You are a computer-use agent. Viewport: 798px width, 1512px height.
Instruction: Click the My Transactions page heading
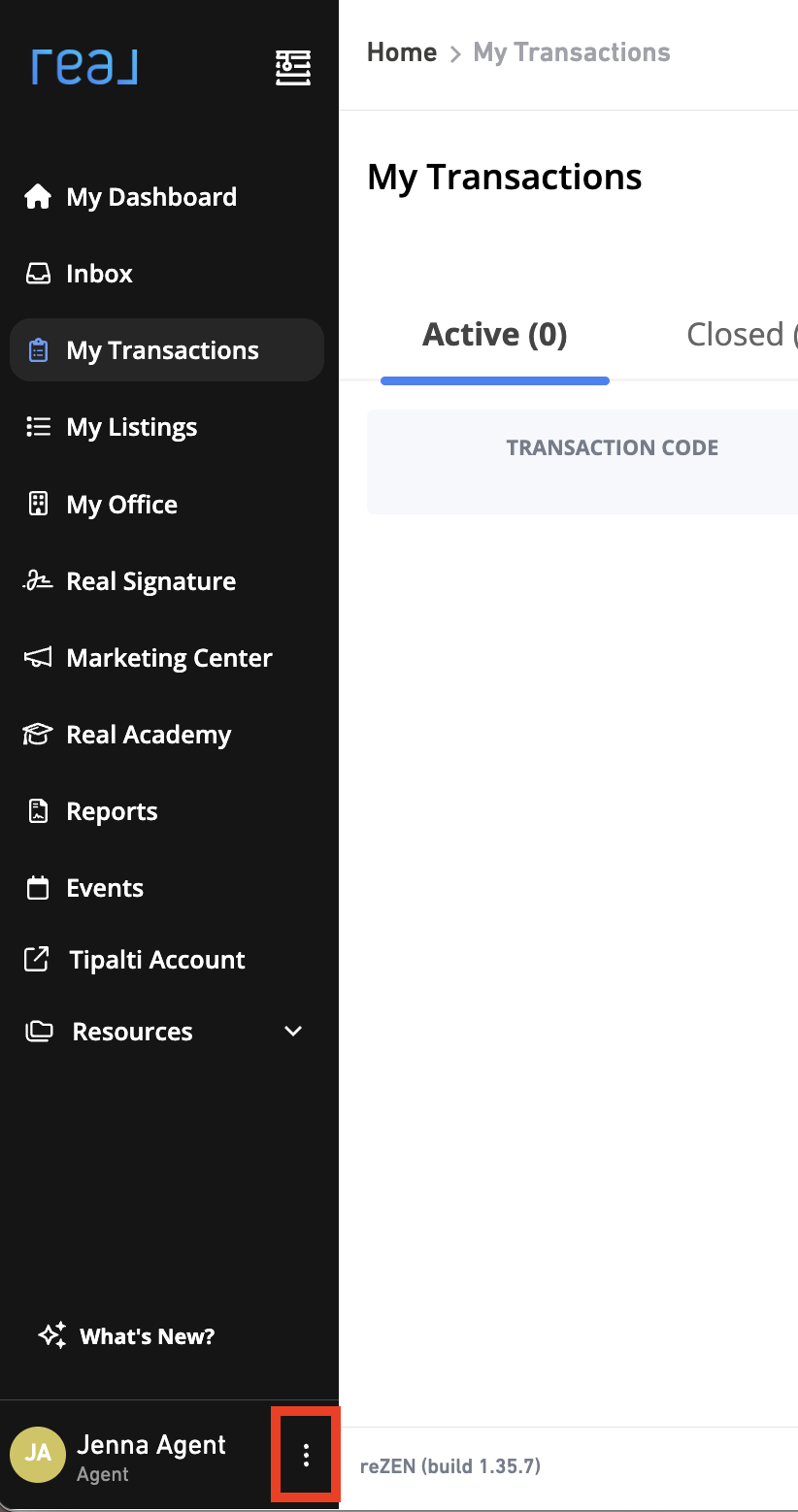pyautogui.click(x=505, y=178)
